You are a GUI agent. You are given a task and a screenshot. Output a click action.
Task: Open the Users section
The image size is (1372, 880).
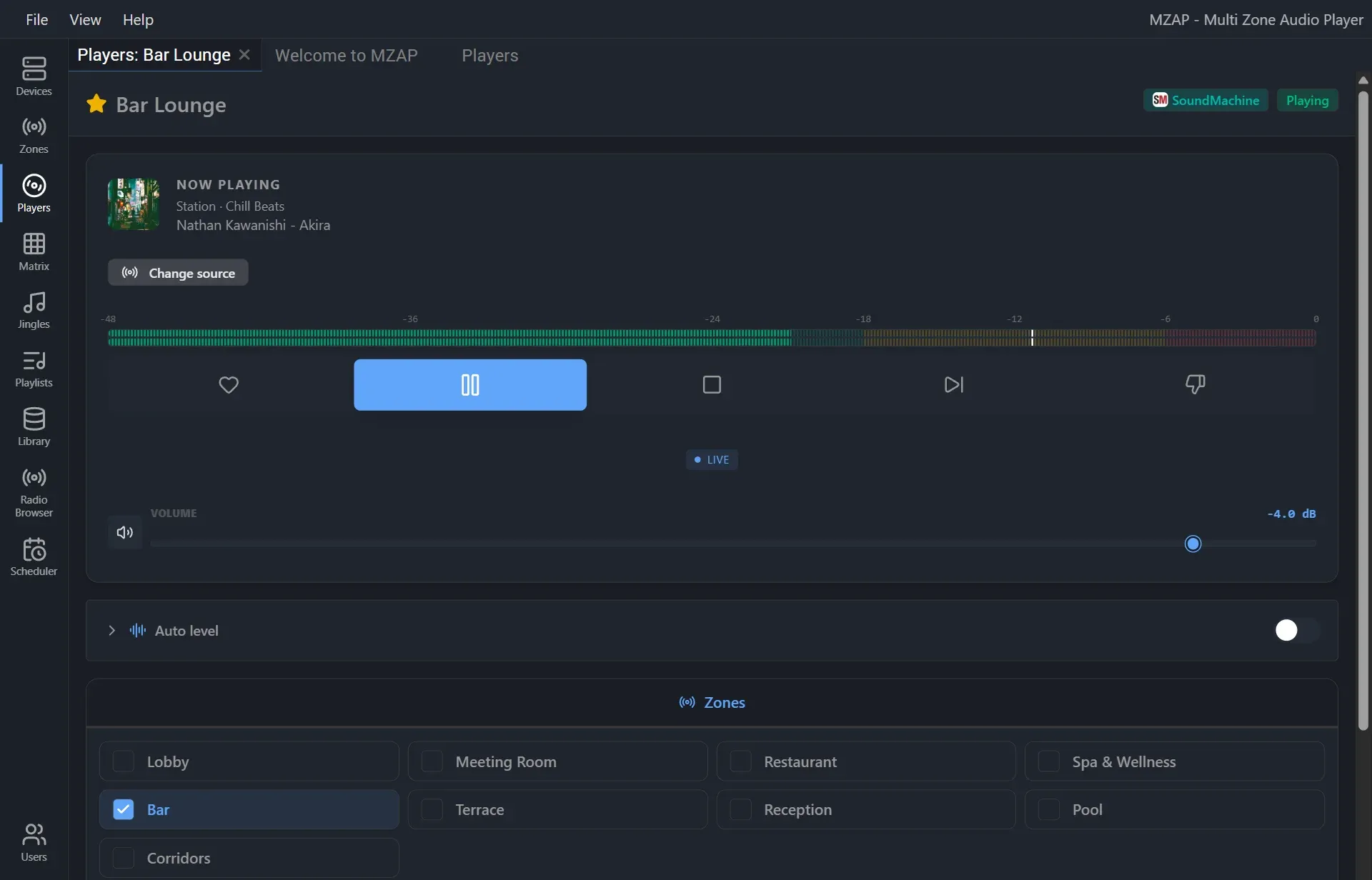pos(34,843)
